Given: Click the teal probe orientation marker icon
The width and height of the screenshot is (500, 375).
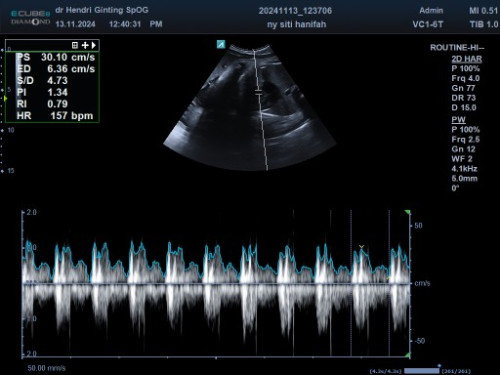Looking at the screenshot, I should pos(221,44).
